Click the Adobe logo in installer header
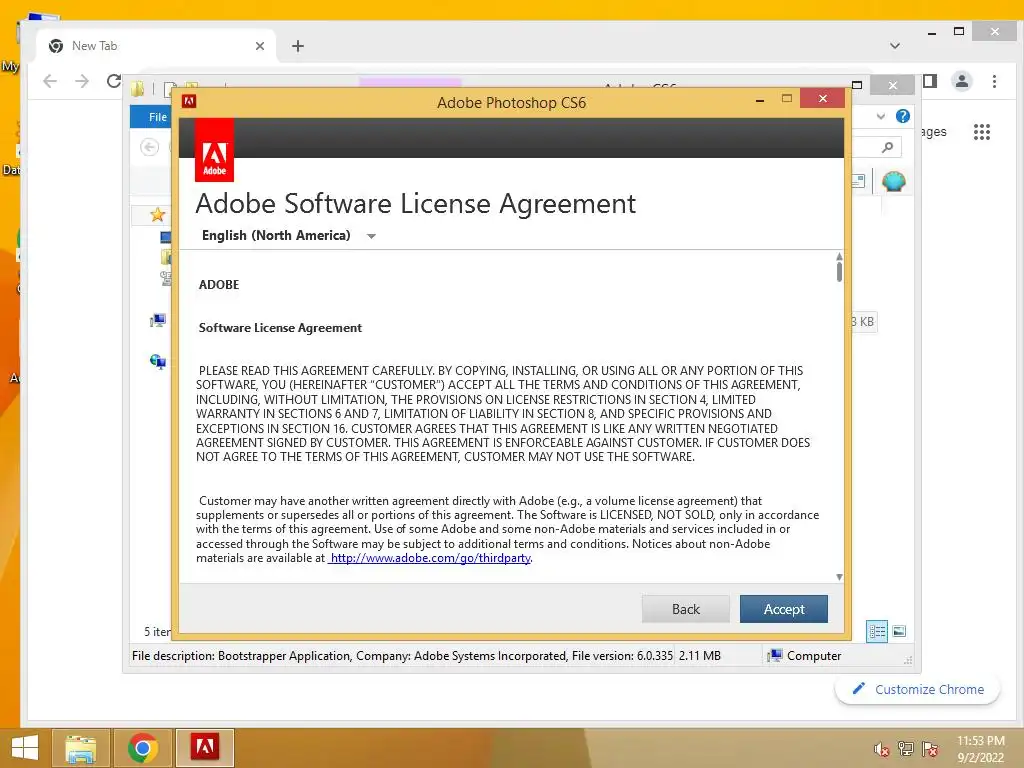This screenshot has height=768, width=1024. (214, 151)
